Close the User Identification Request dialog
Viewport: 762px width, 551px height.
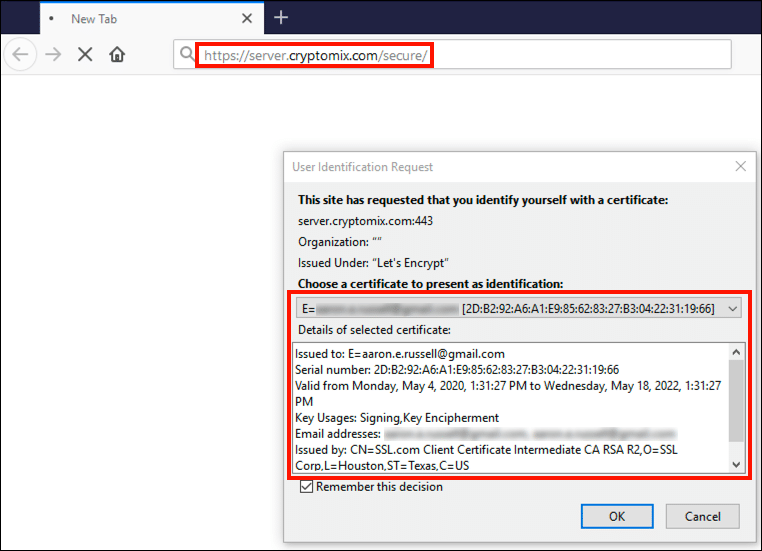(x=740, y=167)
